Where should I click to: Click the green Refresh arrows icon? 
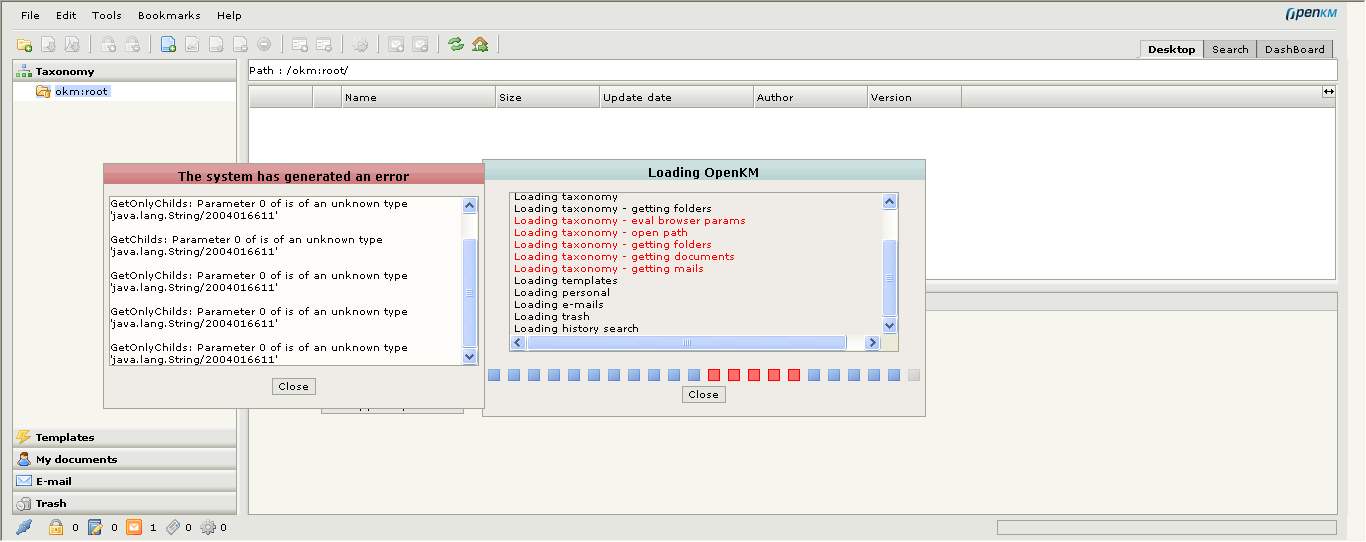pos(456,44)
